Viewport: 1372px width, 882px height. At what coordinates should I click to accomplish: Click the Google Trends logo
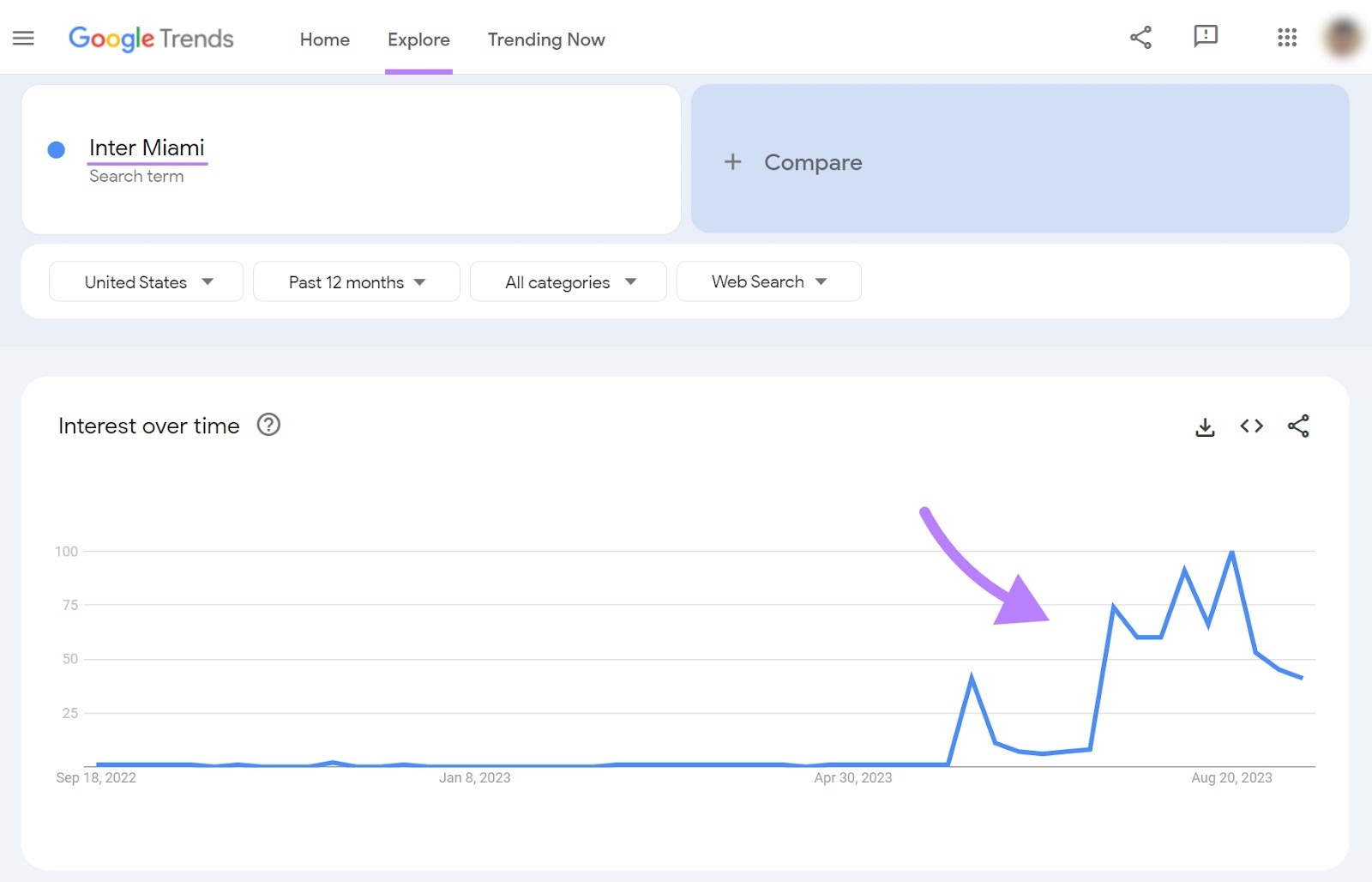(x=151, y=39)
